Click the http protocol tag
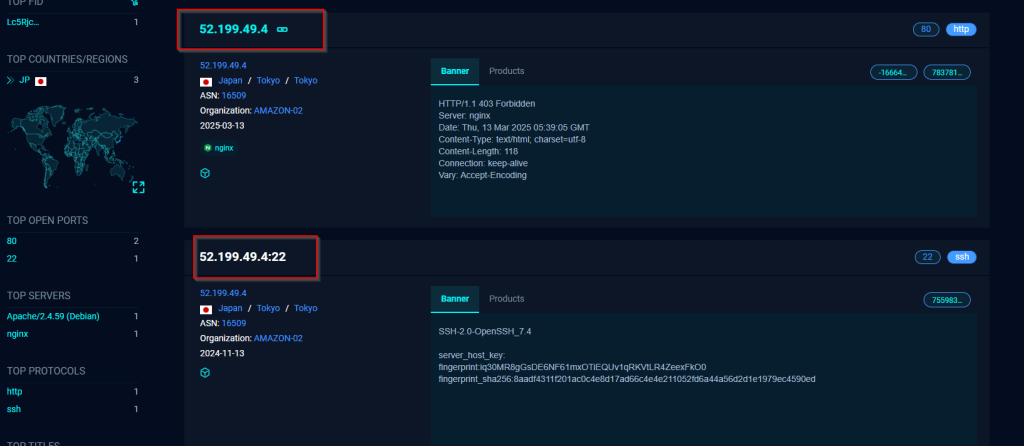 click(961, 29)
